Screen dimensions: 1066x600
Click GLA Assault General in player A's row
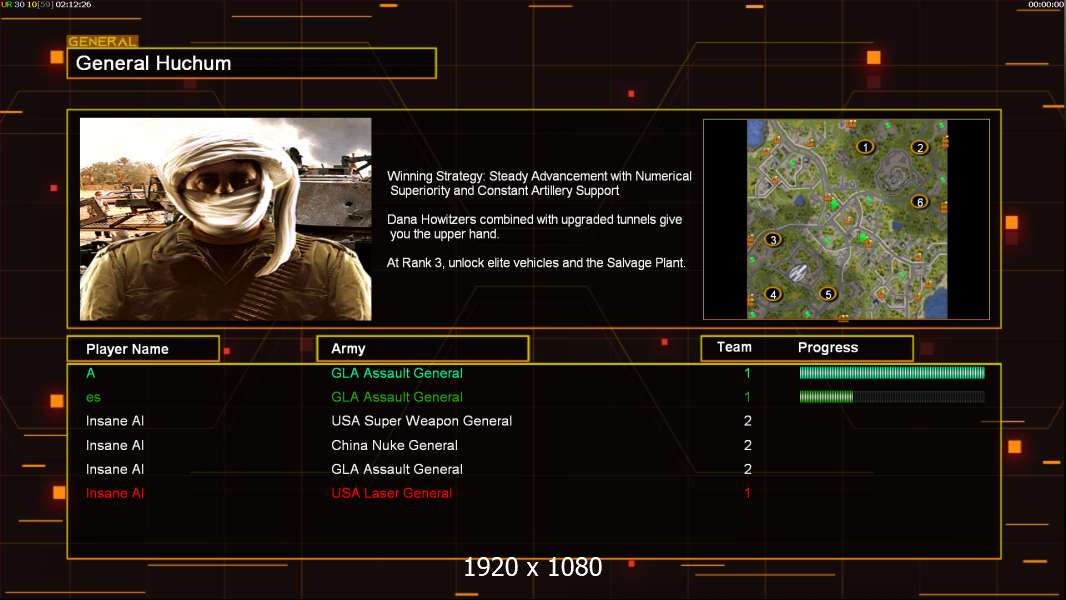pos(397,373)
